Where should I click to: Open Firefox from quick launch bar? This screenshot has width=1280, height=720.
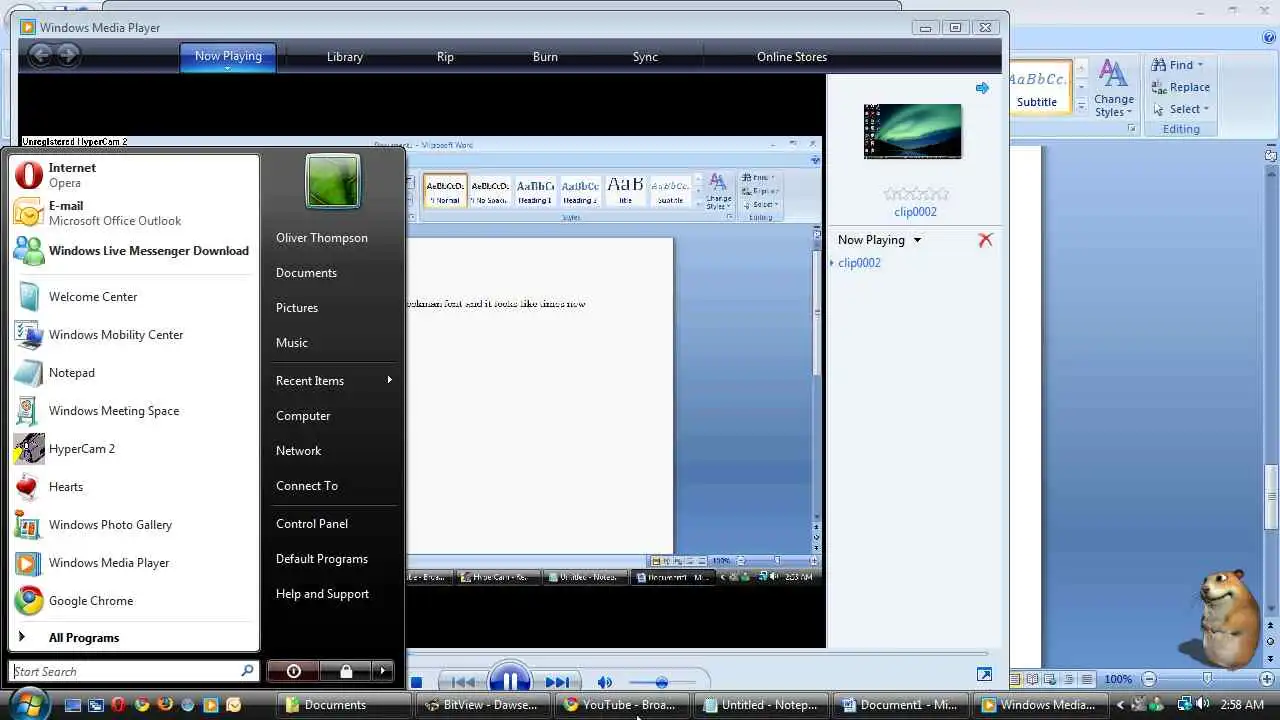[x=165, y=705]
